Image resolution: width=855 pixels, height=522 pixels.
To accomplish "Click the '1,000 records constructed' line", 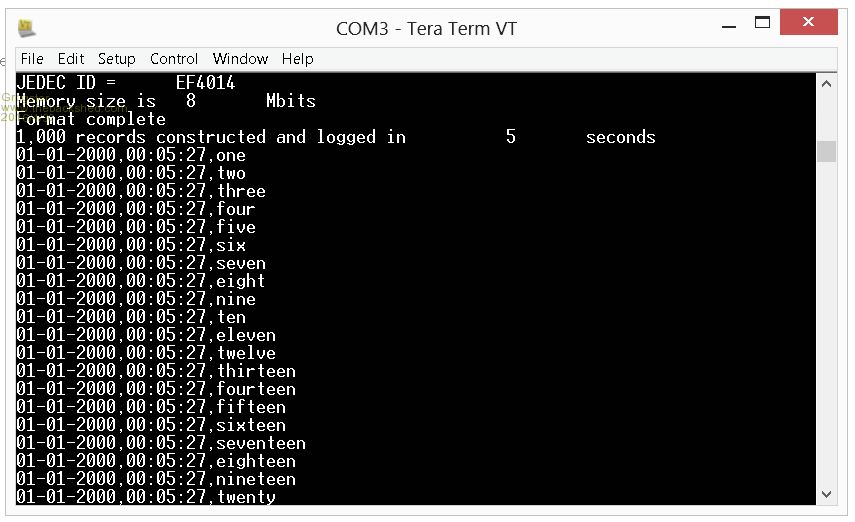I will [336, 137].
